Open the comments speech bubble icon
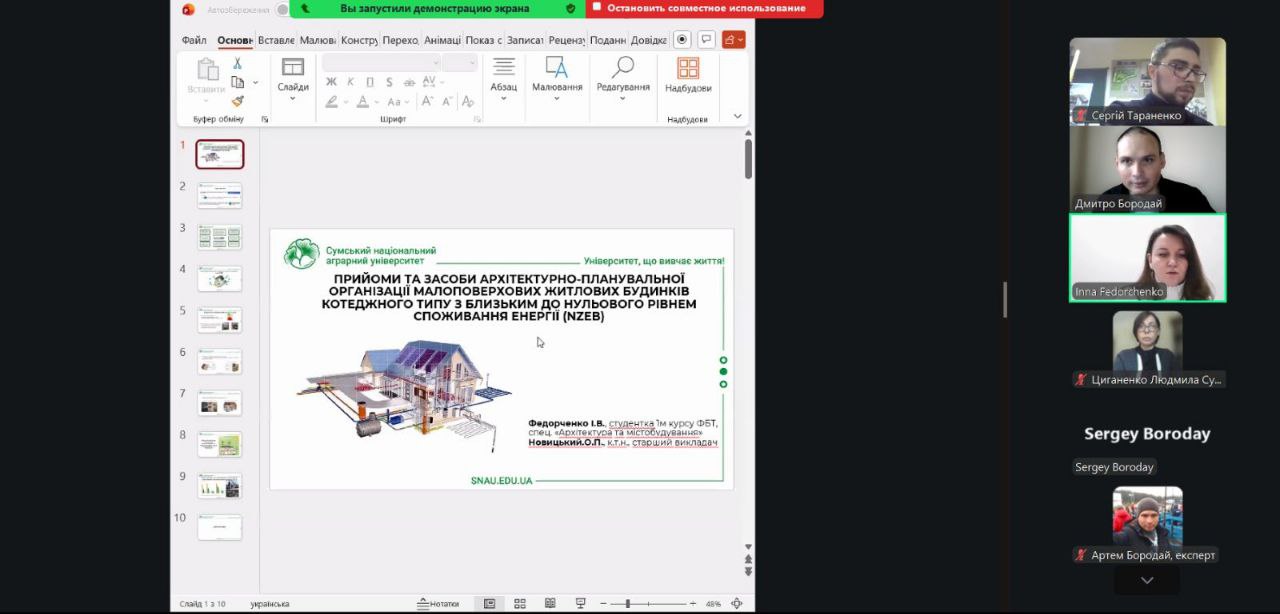Screen dimensions: 1280x614 tap(707, 40)
